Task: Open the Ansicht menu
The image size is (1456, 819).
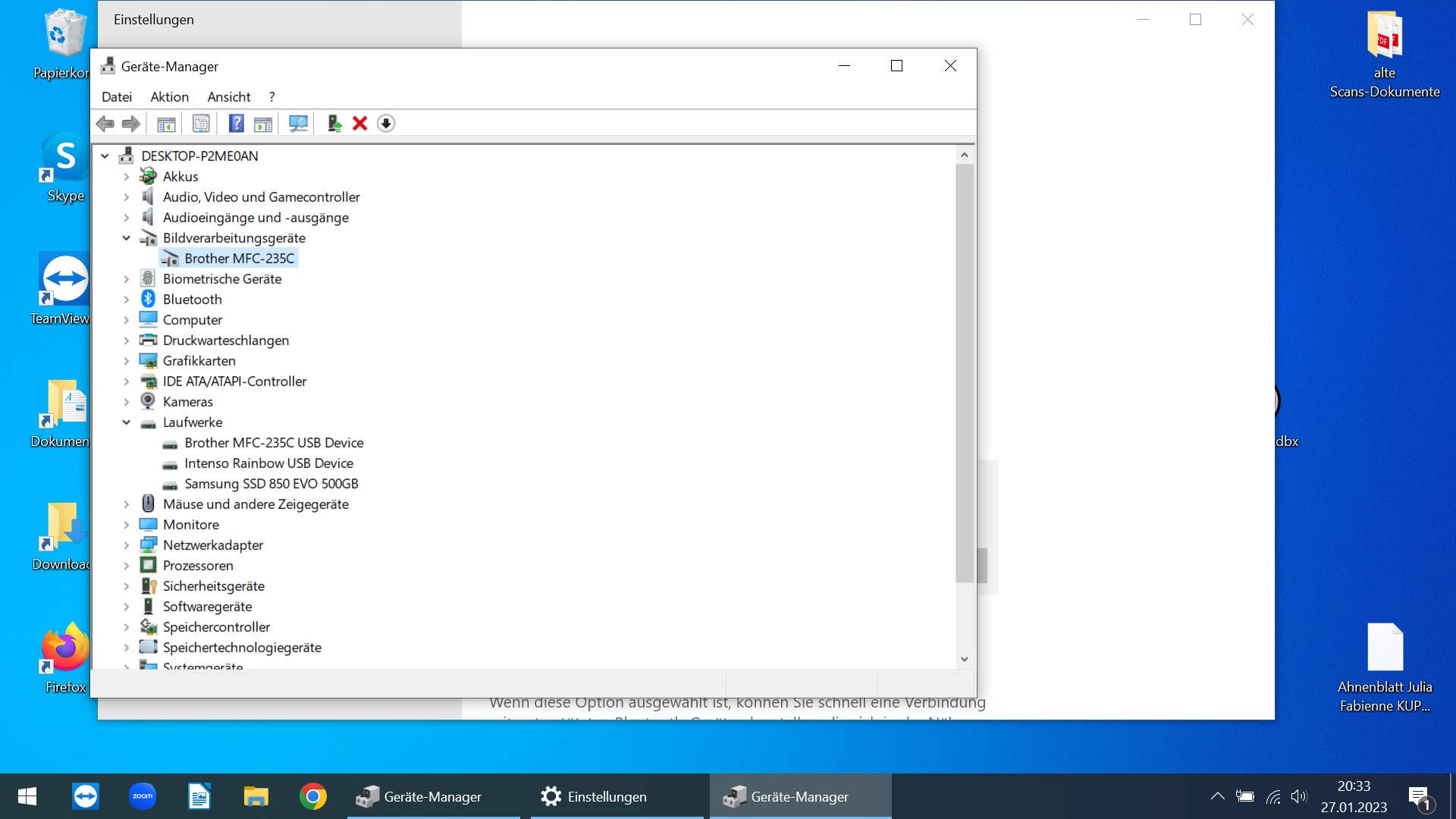Action: [228, 97]
